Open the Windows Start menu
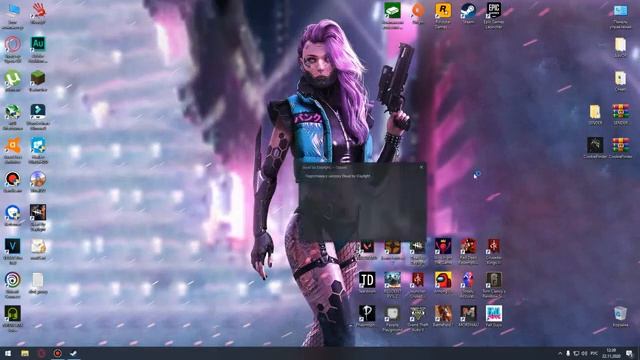The height and width of the screenshot is (360, 640). pos(8,353)
